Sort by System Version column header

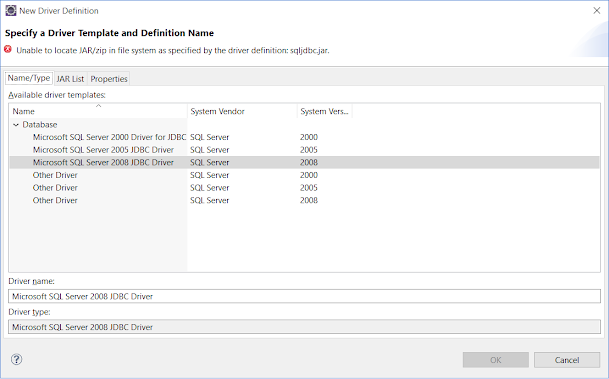(x=325, y=111)
